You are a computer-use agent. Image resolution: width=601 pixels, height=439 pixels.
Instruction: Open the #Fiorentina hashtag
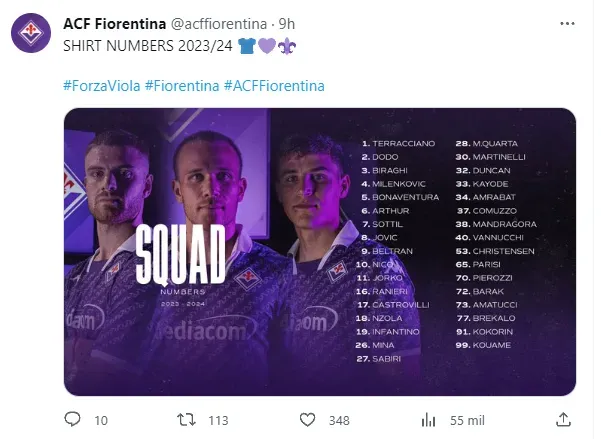181,86
